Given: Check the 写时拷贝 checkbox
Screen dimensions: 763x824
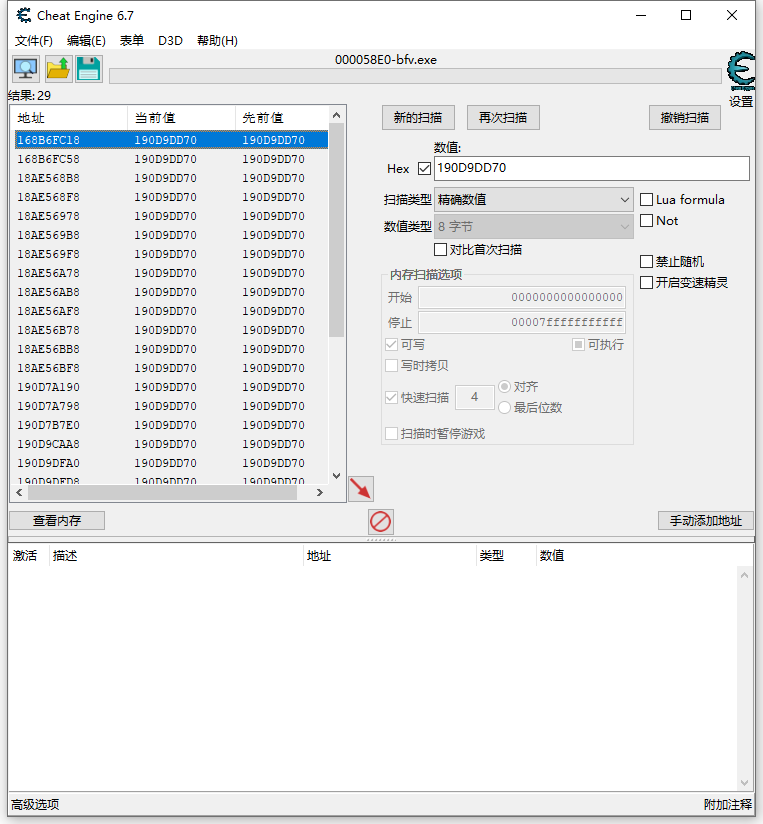Looking at the screenshot, I should pyautogui.click(x=391, y=366).
